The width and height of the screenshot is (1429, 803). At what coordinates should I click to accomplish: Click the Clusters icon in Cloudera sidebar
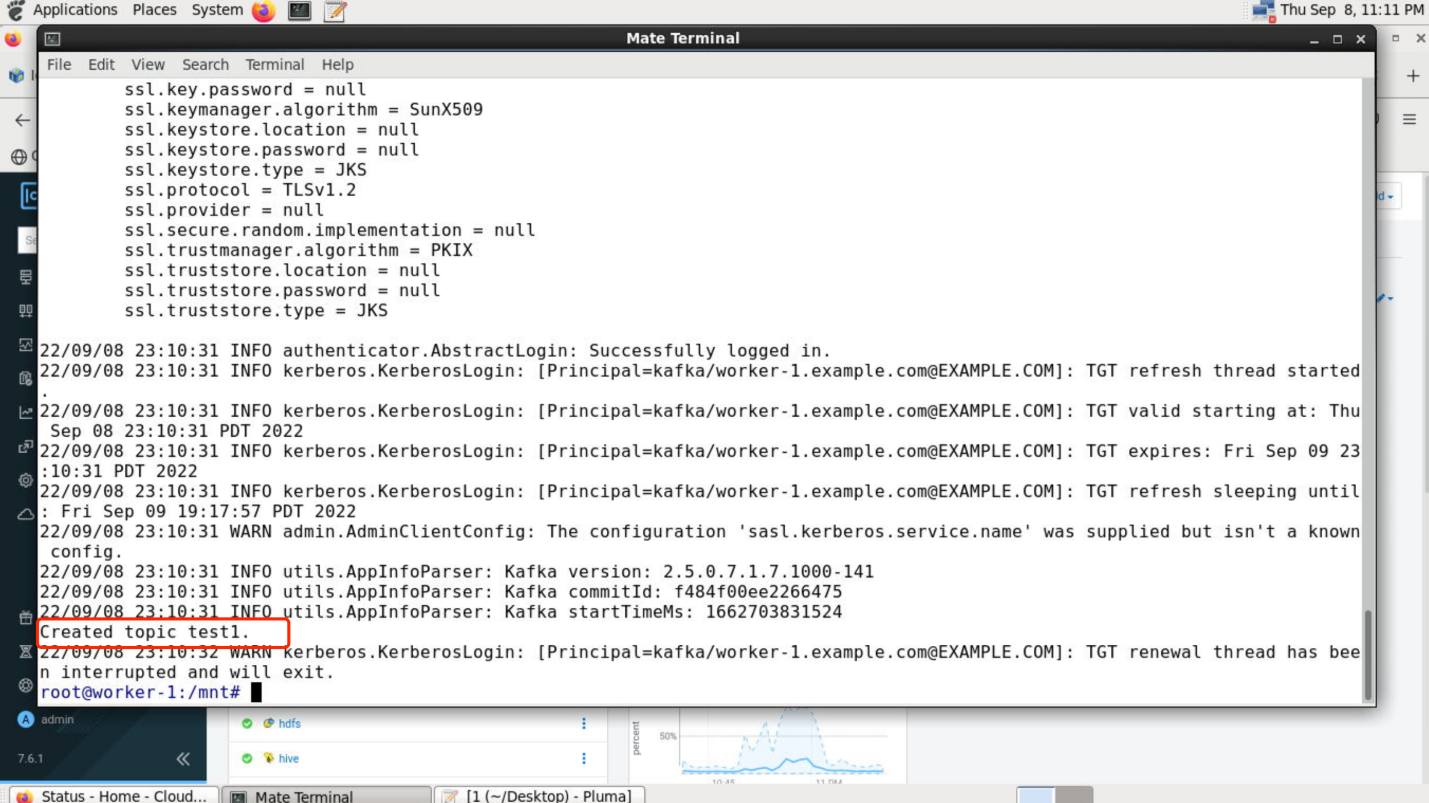pyautogui.click(x=26, y=277)
